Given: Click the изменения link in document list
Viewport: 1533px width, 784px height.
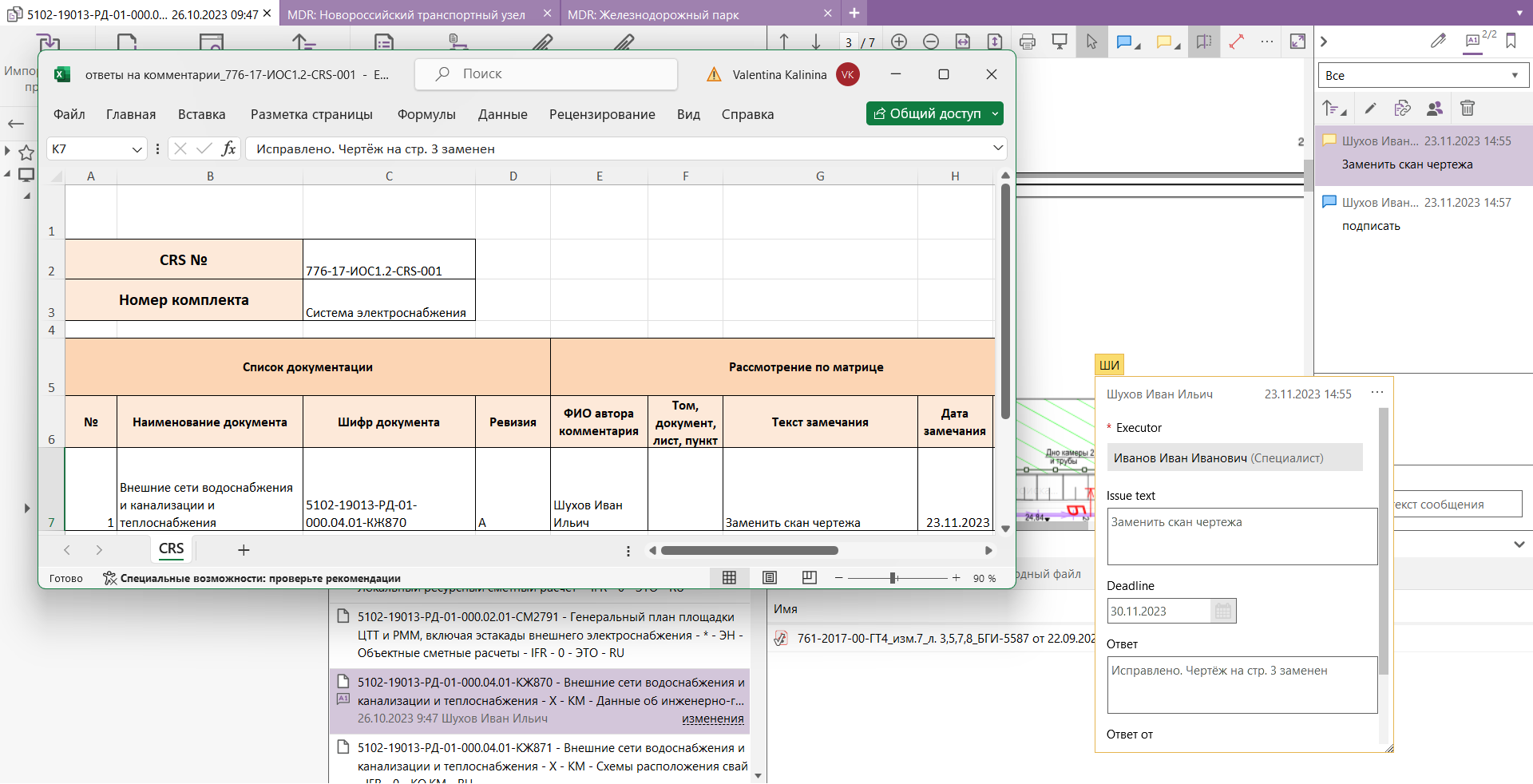Looking at the screenshot, I should (713, 719).
